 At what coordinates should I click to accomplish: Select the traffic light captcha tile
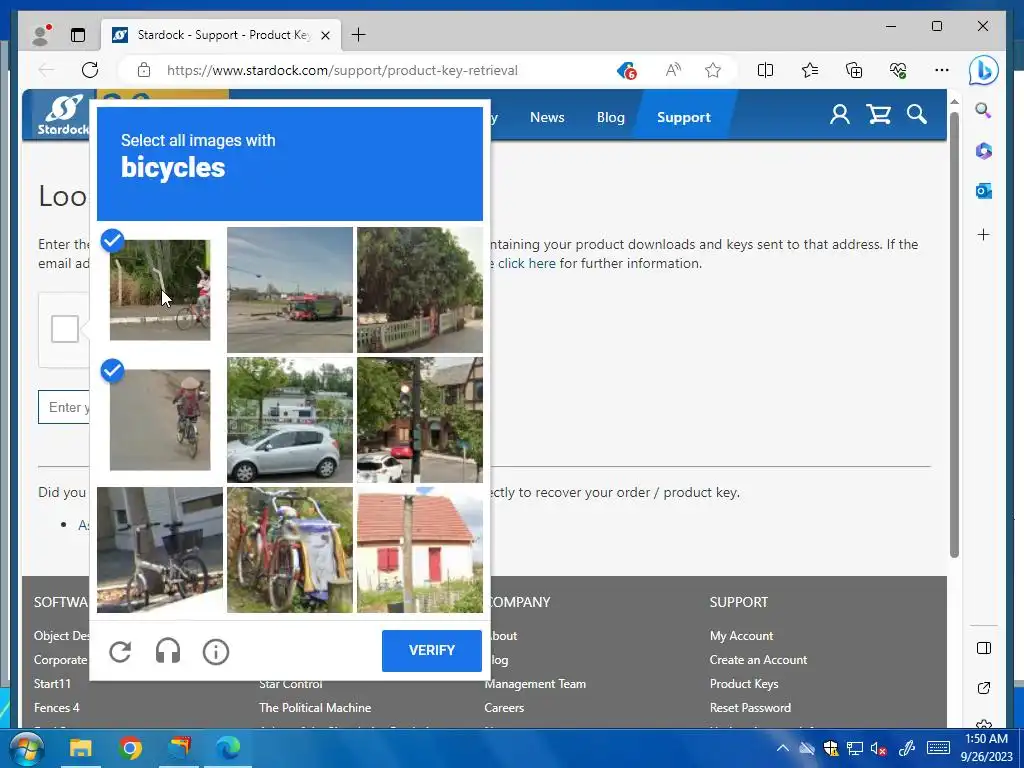(420, 420)
